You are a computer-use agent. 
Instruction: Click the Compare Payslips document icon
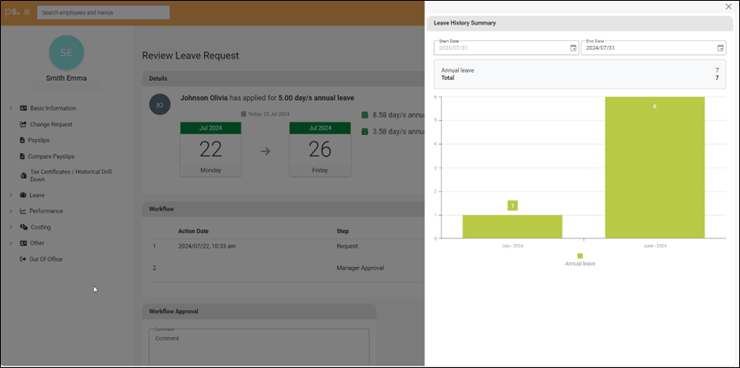point(22,157)
